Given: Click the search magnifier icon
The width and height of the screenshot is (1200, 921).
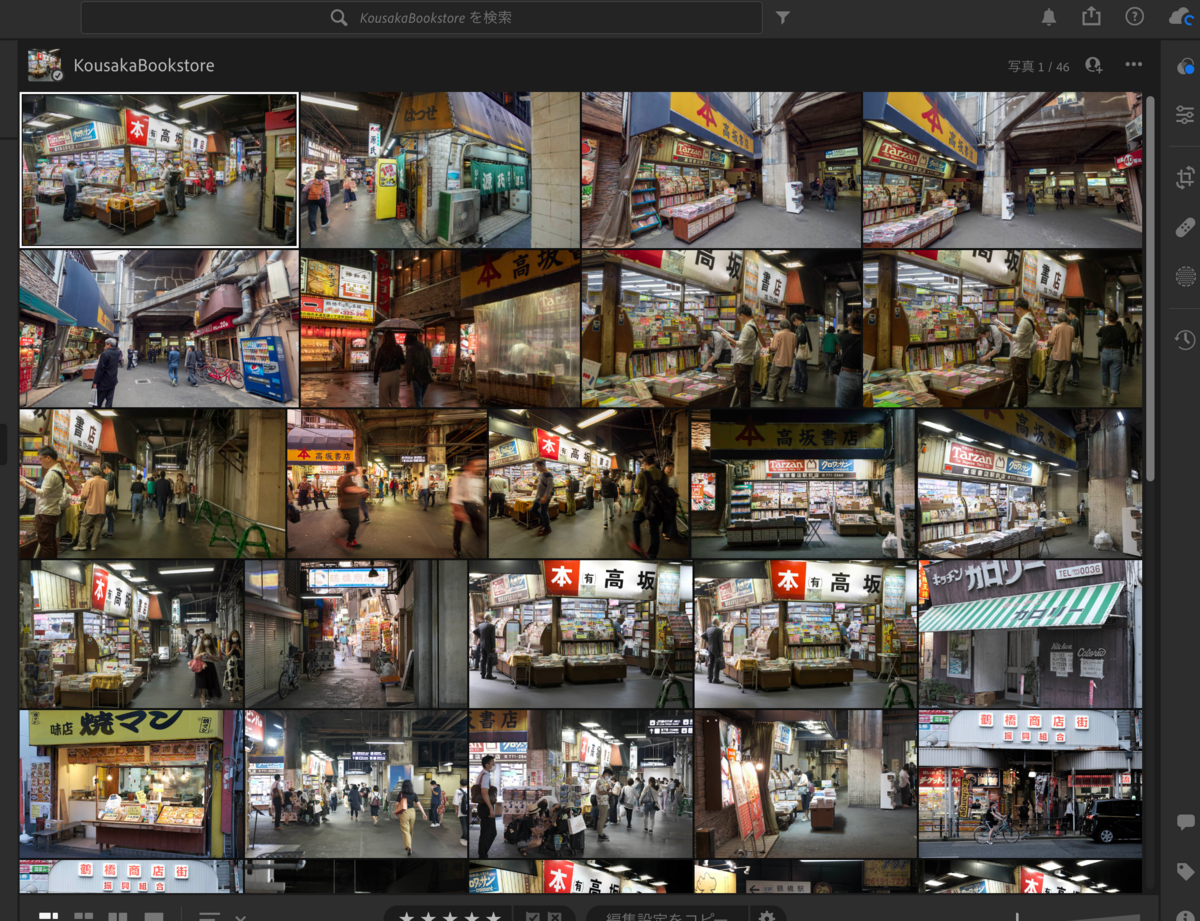Looking at the screenshot, I should [x=339, y=18].
